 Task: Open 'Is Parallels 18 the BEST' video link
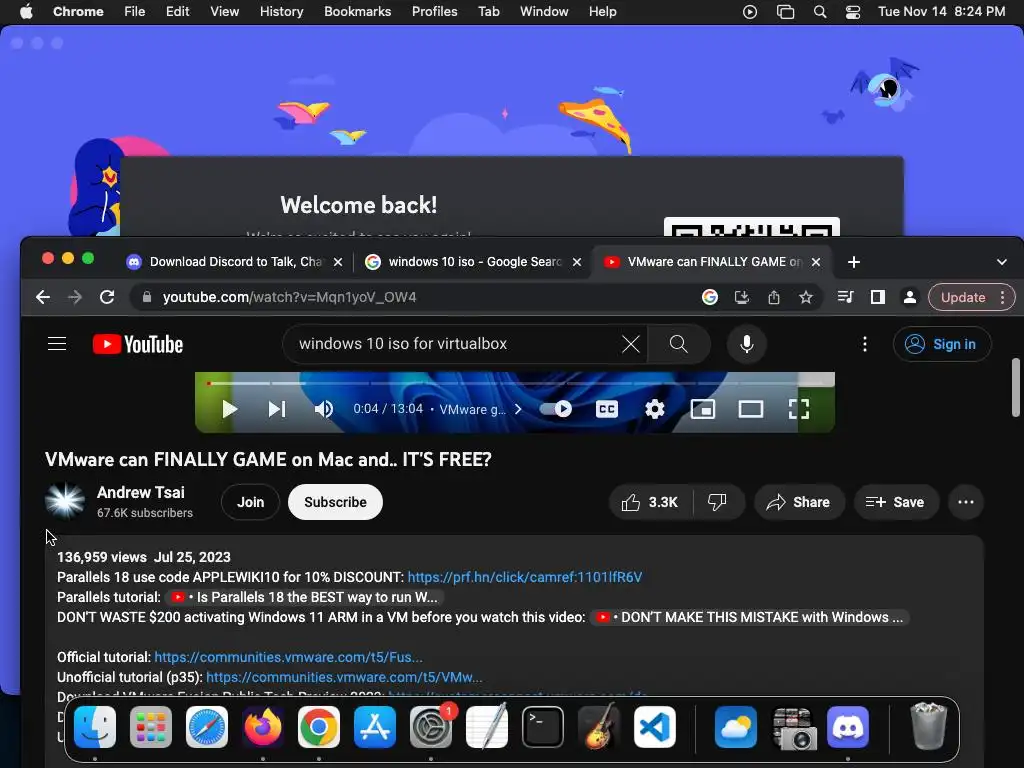[x=305, y=598]
